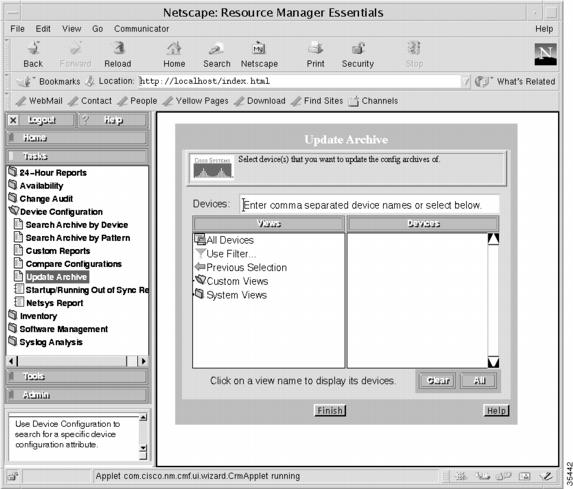Screen dimensions: 573x489
Task: Click the Devices list scroll-up arrow
Action: pos(493,239)
